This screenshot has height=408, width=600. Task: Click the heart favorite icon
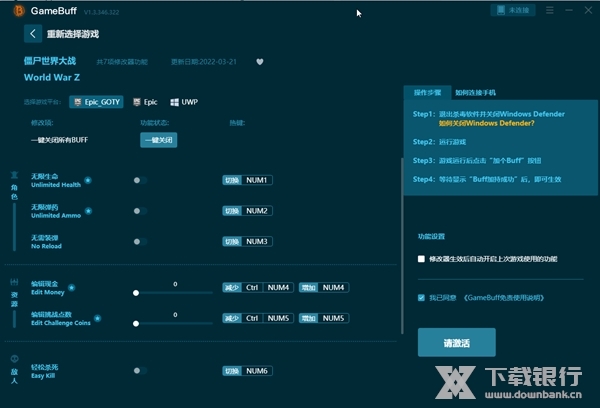(x=260, y=61)
